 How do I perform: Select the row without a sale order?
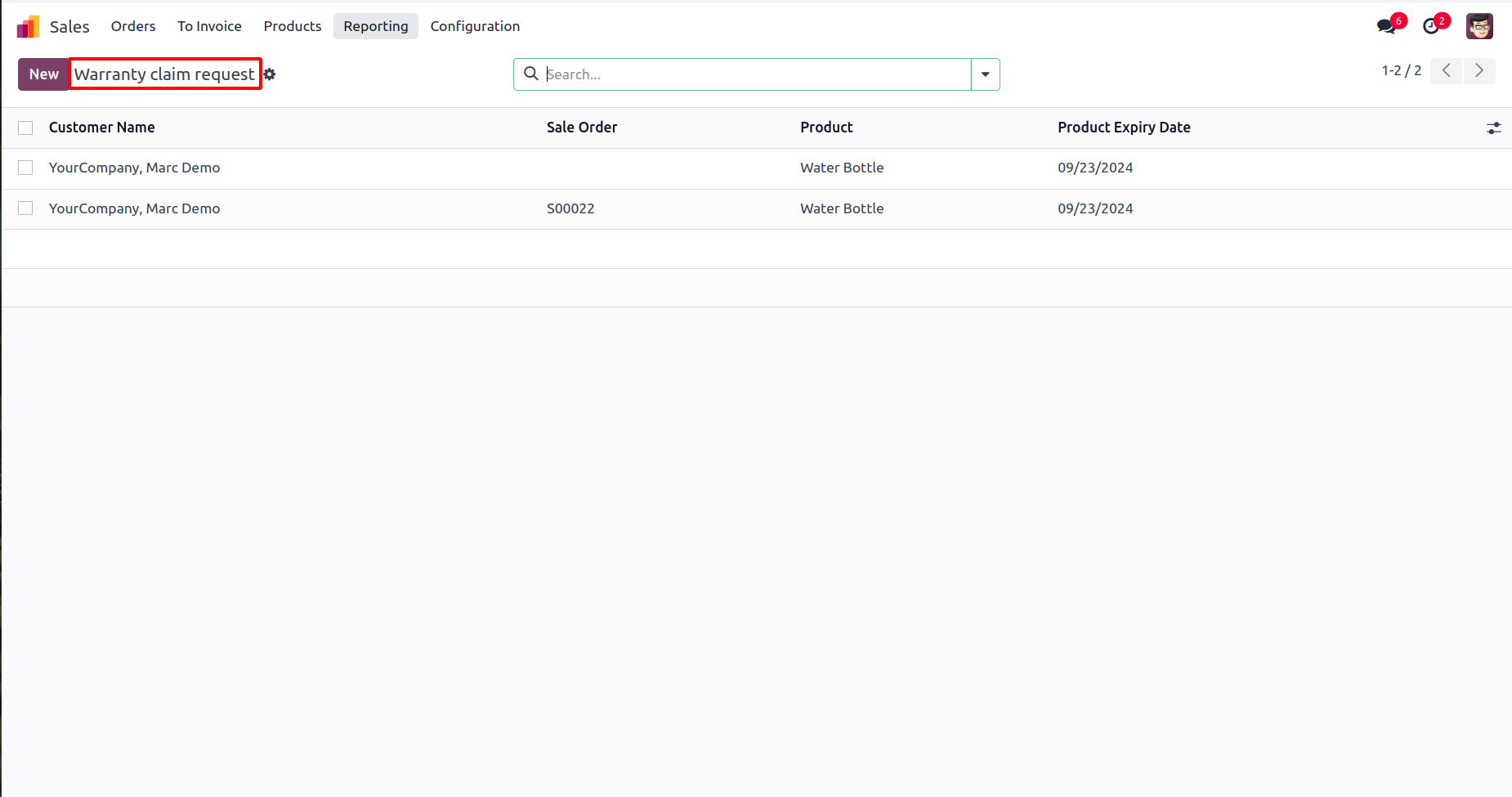(25, 168)
